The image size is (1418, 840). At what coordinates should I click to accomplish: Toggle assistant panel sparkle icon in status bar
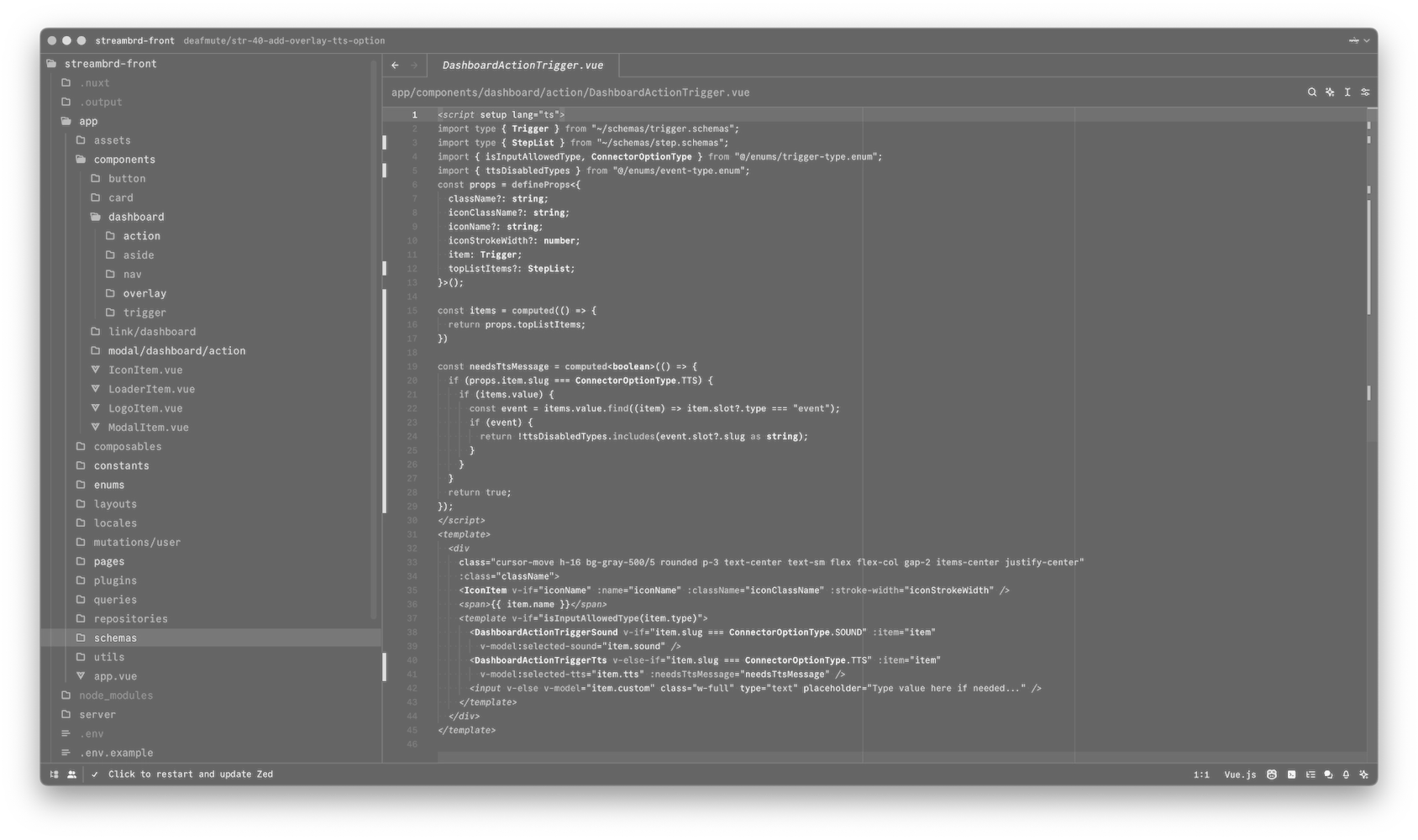(1363, 774)
